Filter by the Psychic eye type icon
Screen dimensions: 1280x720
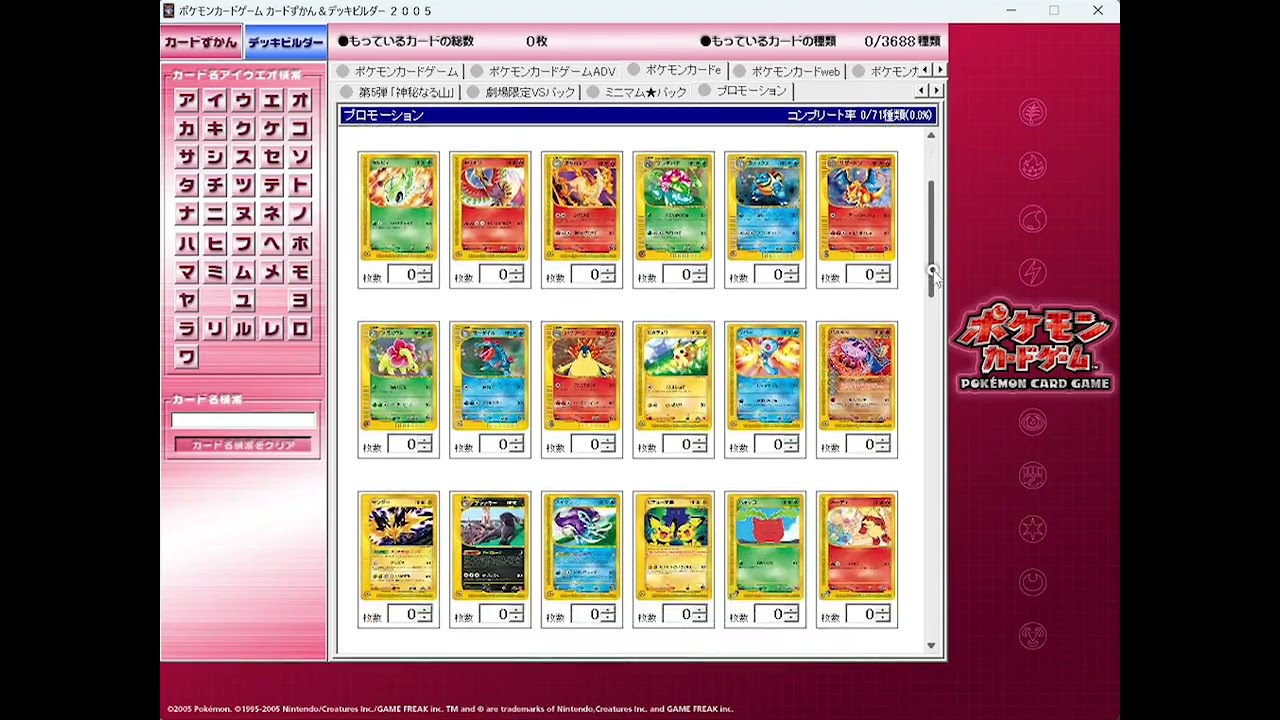point(1033,422)
